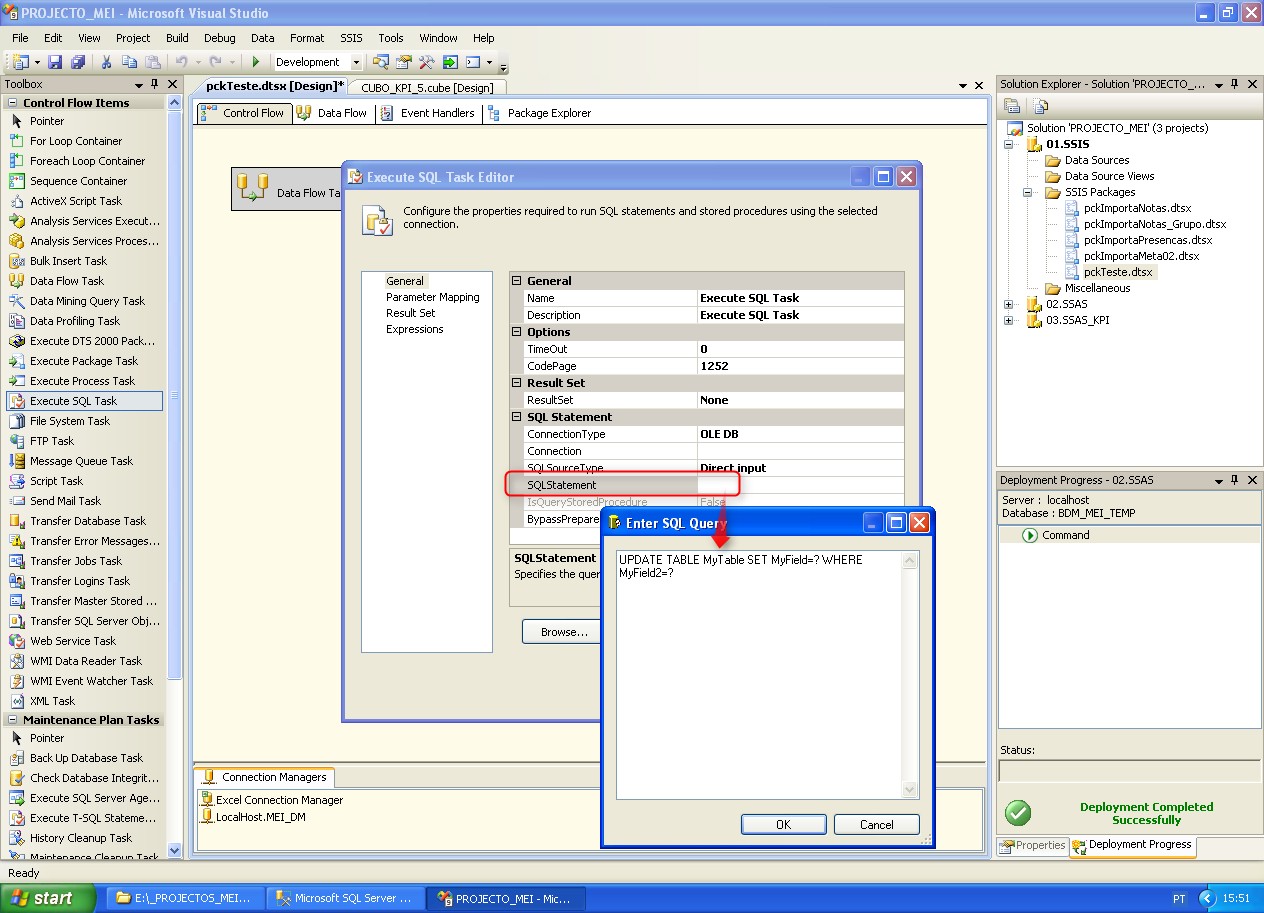Screen dimensions: 1264x913
Task: Select the Foreach Loop Container toolbox item
Action: 83,161
